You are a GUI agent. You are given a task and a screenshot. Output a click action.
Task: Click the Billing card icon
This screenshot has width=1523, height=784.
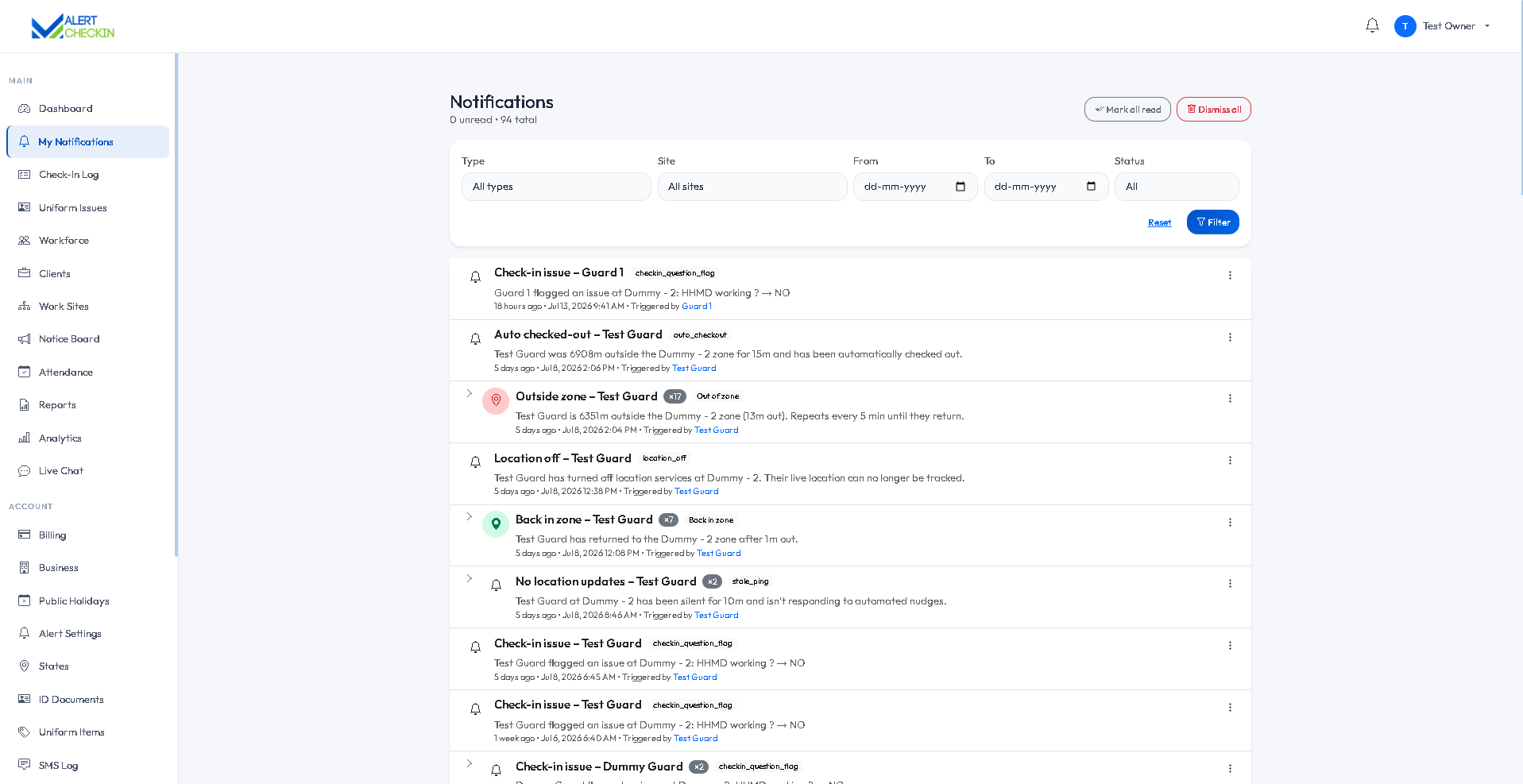[x=25, y=535]
